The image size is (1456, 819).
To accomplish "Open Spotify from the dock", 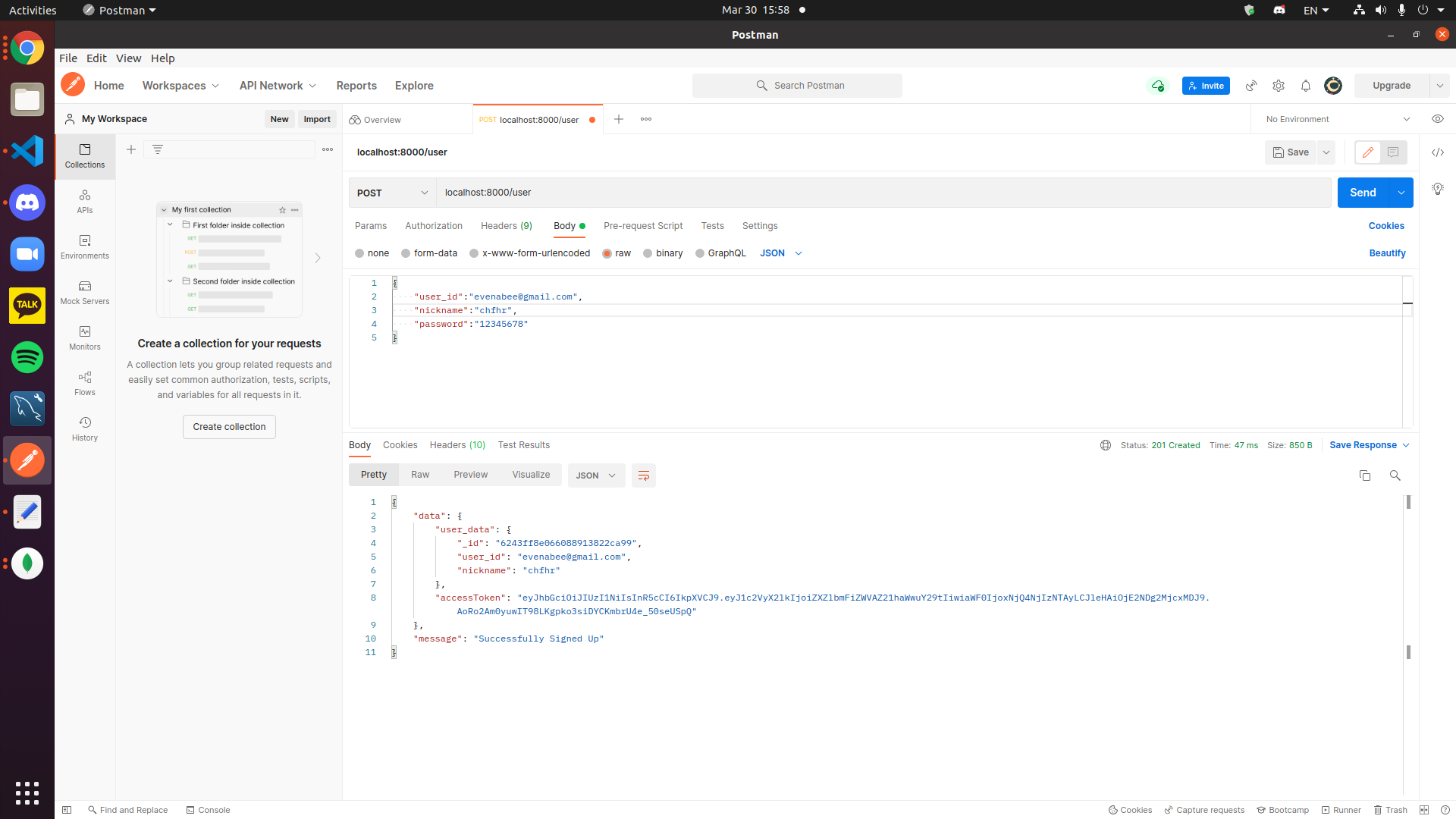I will [x=27, y=357].
